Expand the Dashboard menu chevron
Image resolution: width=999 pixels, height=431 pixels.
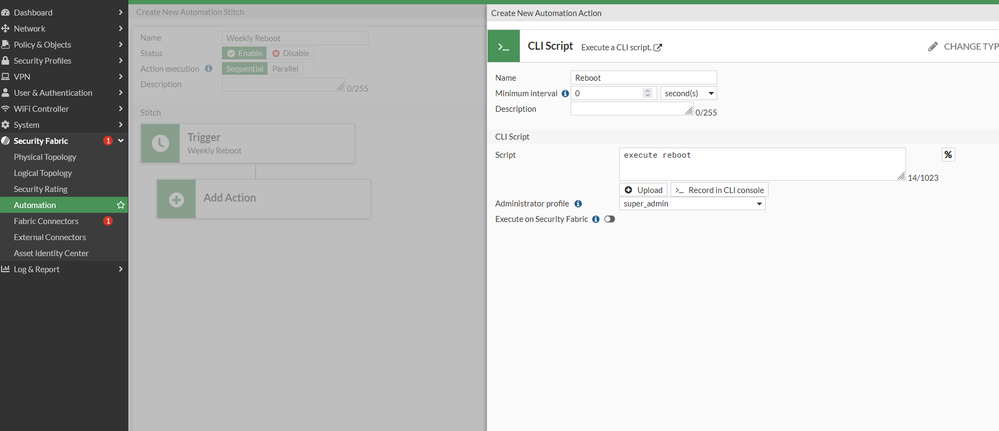(120, 12)
